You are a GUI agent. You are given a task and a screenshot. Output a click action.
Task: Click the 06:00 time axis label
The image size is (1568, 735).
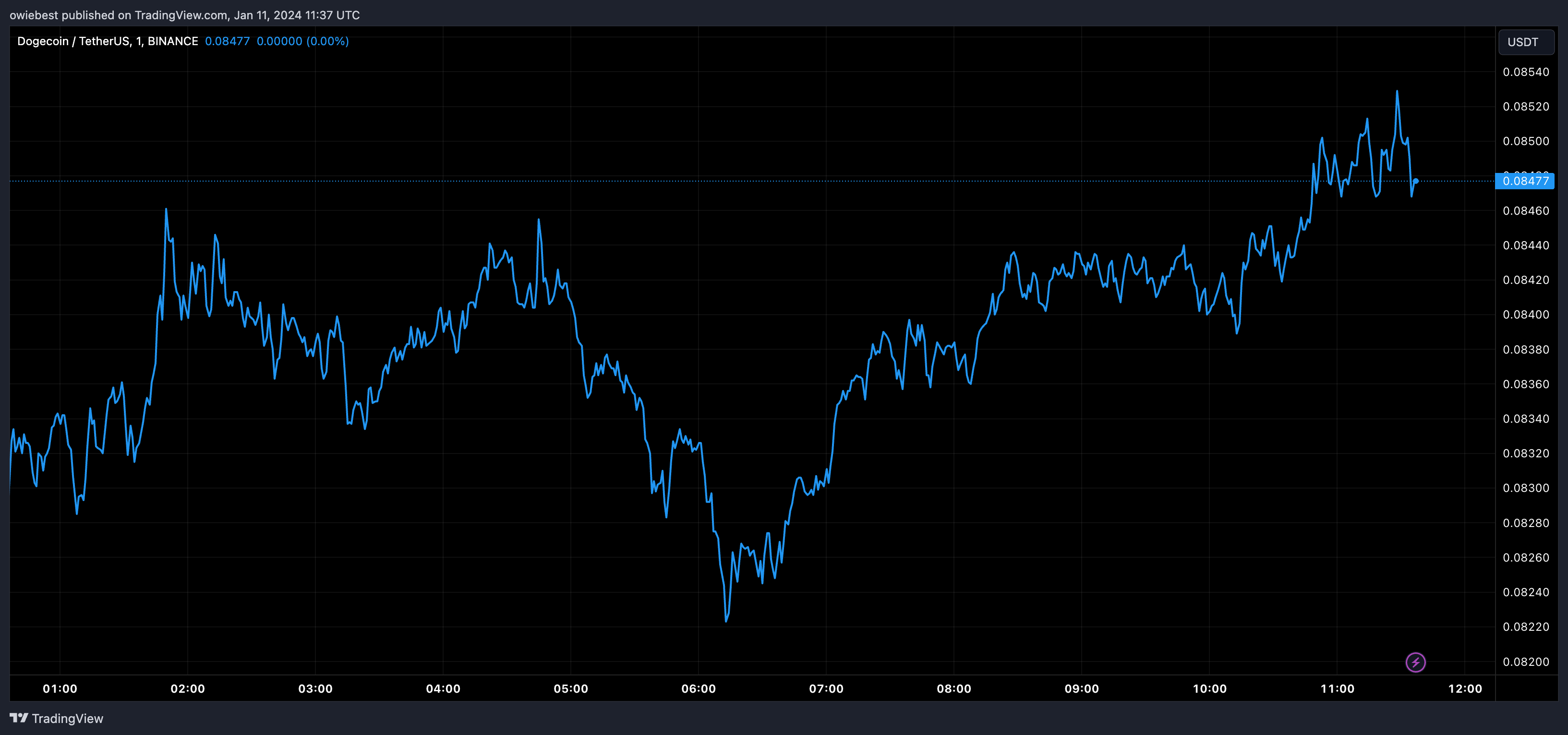pyautogui.click(x=699, y=689)
